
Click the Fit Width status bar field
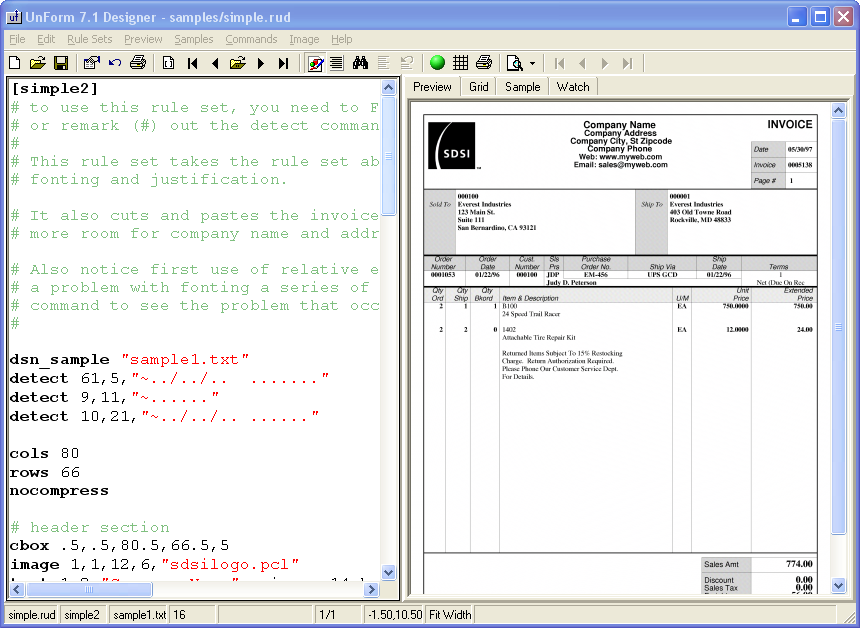pyautogui.click(x=450, y=615)
